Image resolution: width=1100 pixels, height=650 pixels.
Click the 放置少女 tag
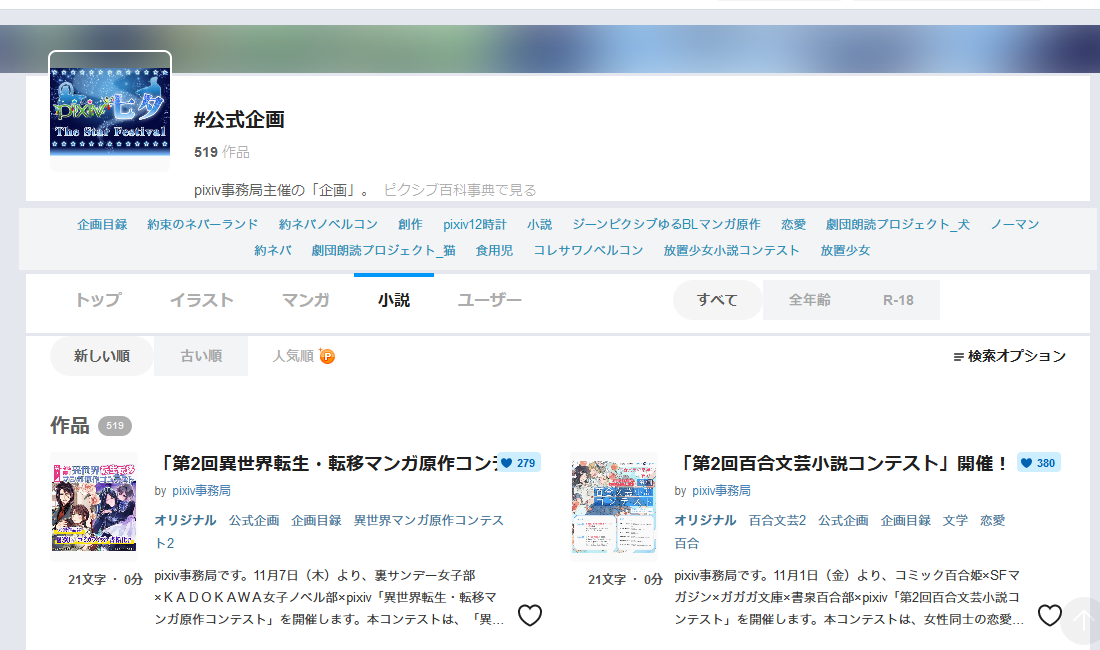point(845,250)
